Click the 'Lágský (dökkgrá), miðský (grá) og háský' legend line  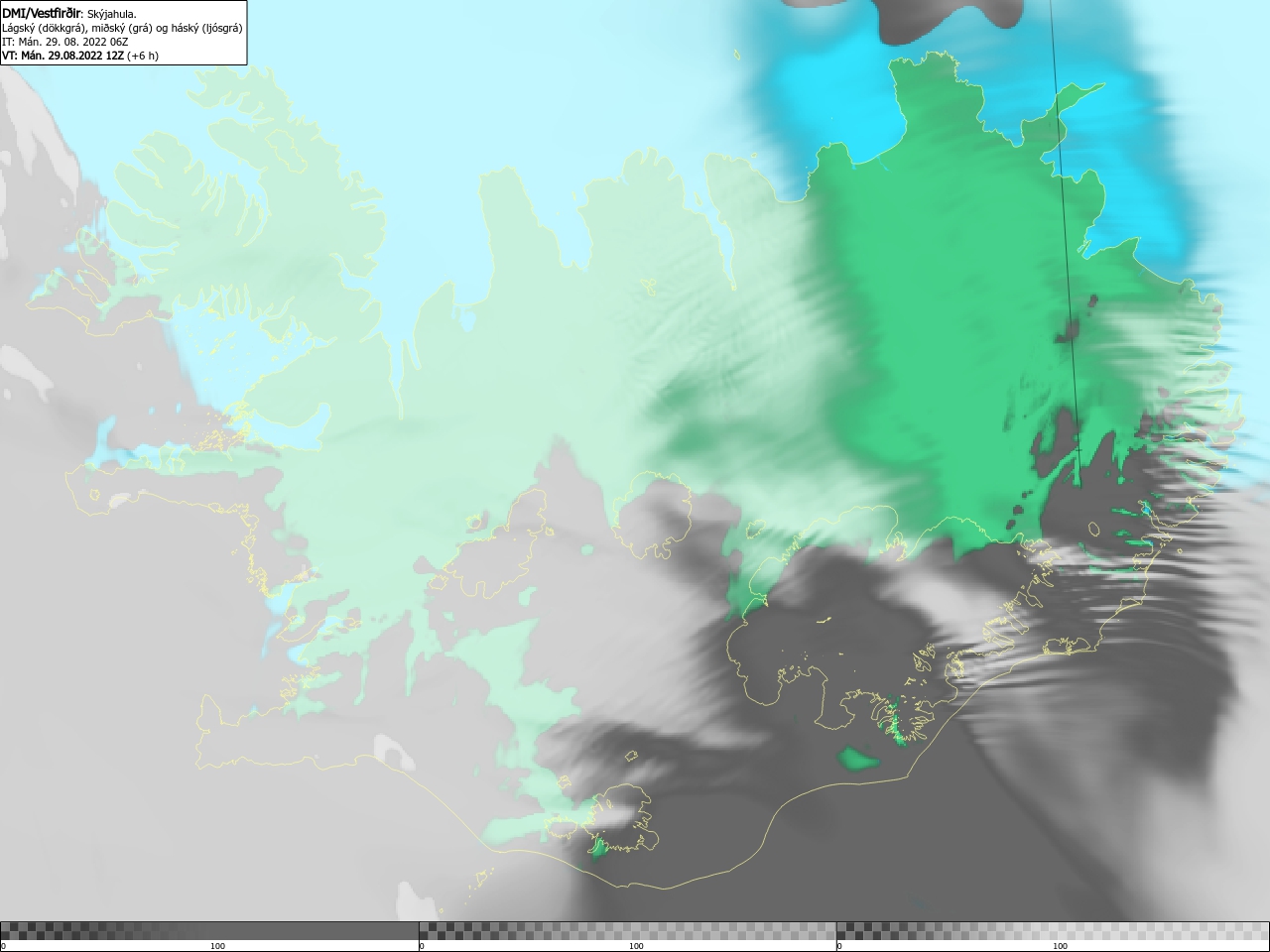pos(122,28)
